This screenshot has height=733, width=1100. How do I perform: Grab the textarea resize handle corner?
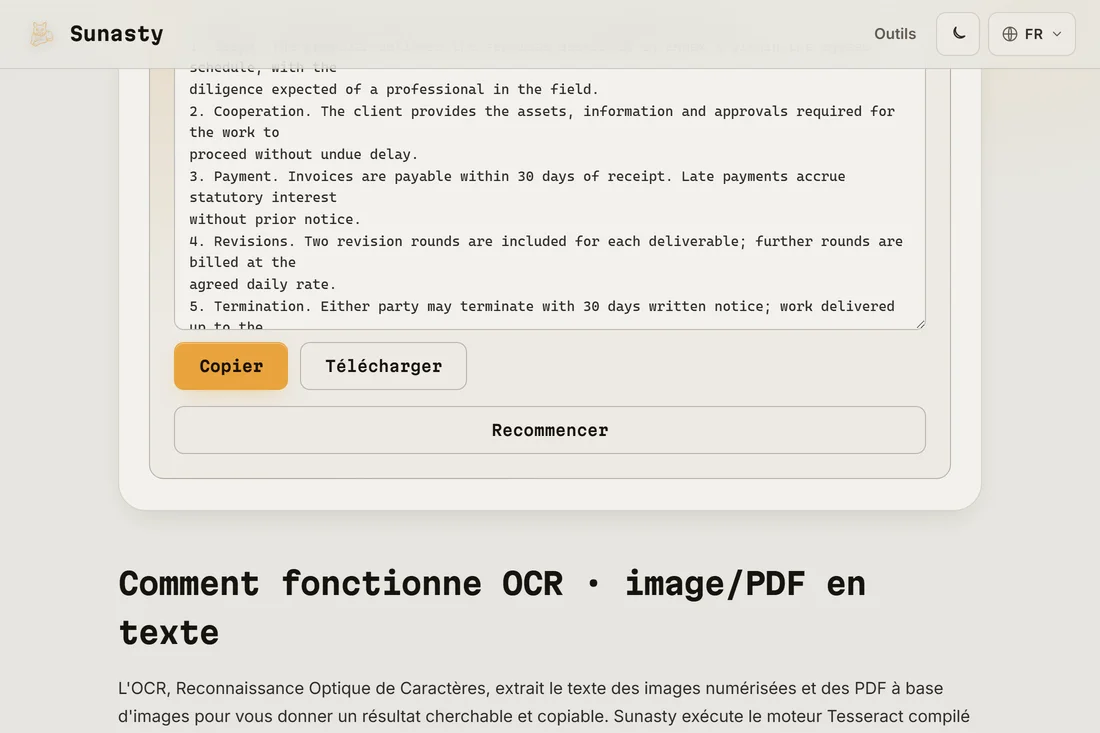[x=920, y=323]
